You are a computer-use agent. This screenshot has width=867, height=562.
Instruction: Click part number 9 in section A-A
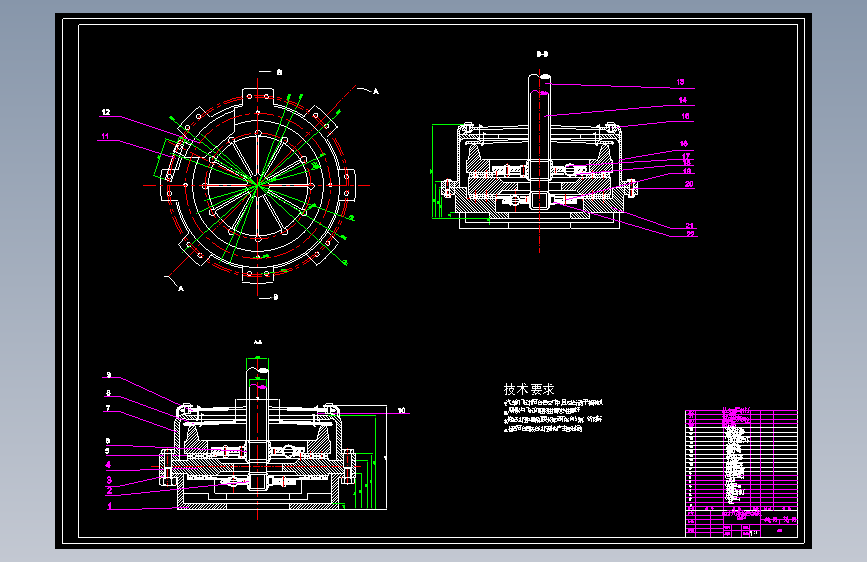[x=109, y=375]
